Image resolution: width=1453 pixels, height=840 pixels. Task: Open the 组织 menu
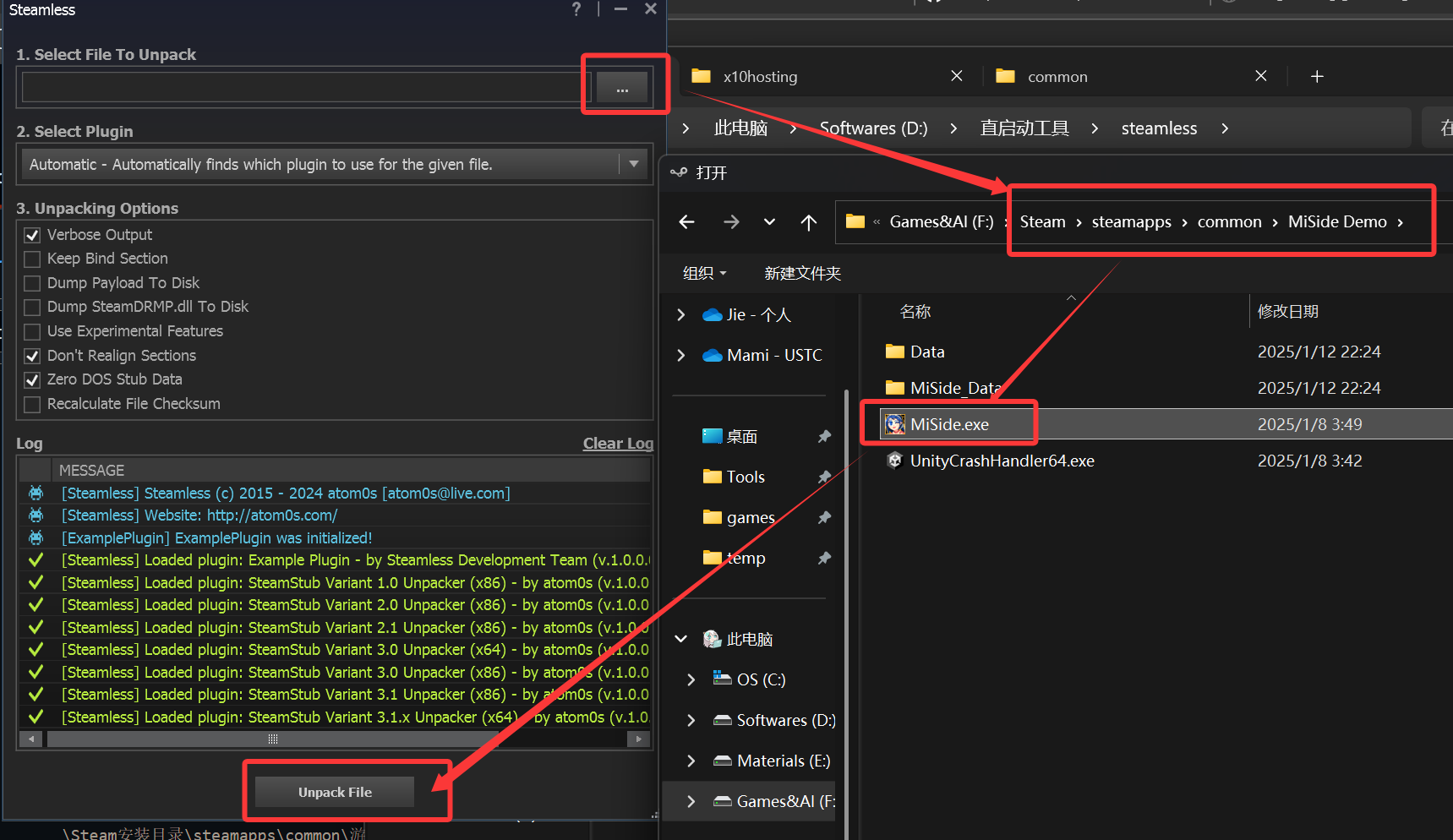[705, 273]
